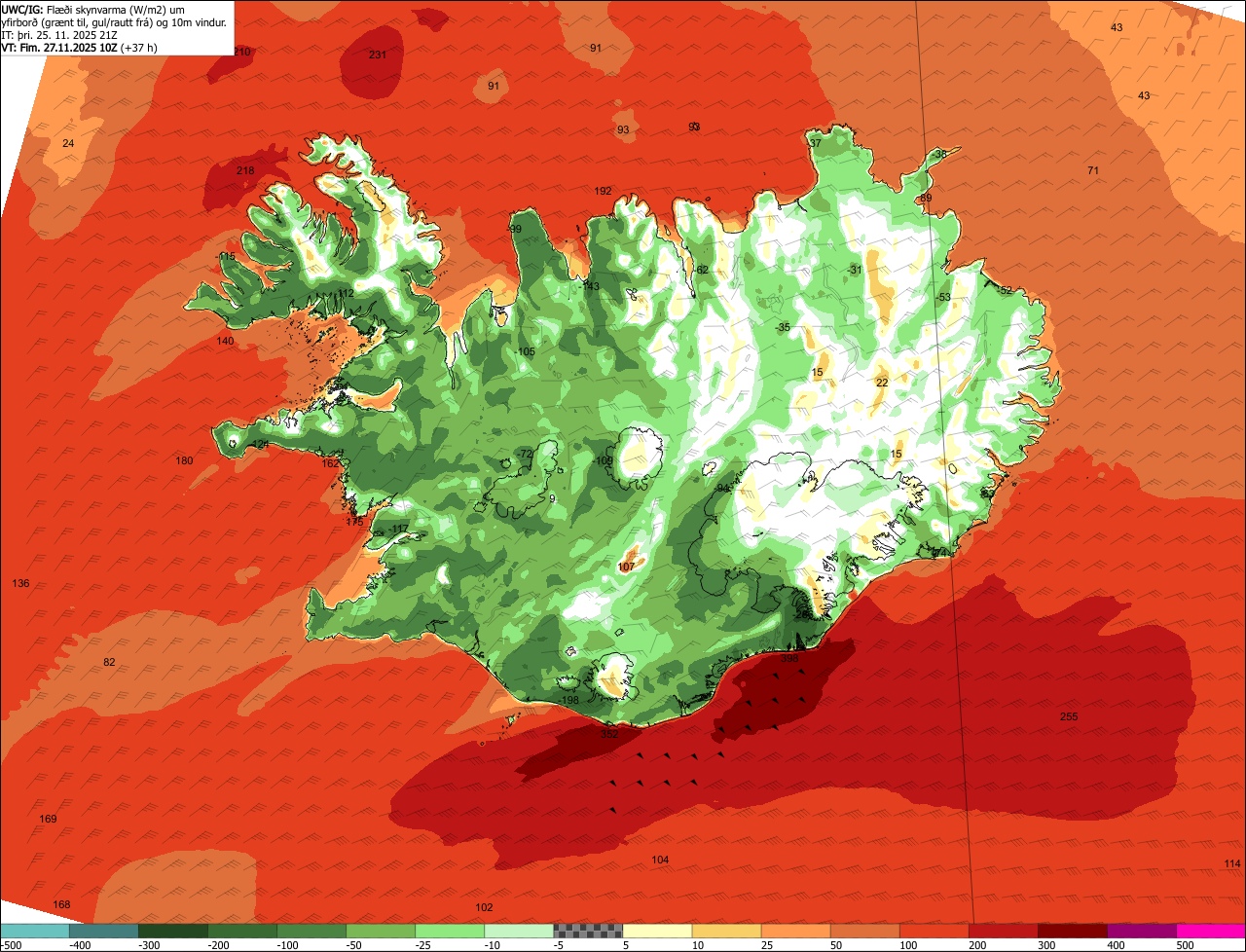Click the map value -31
This screenshot has height=952, width=1246.
855,270
